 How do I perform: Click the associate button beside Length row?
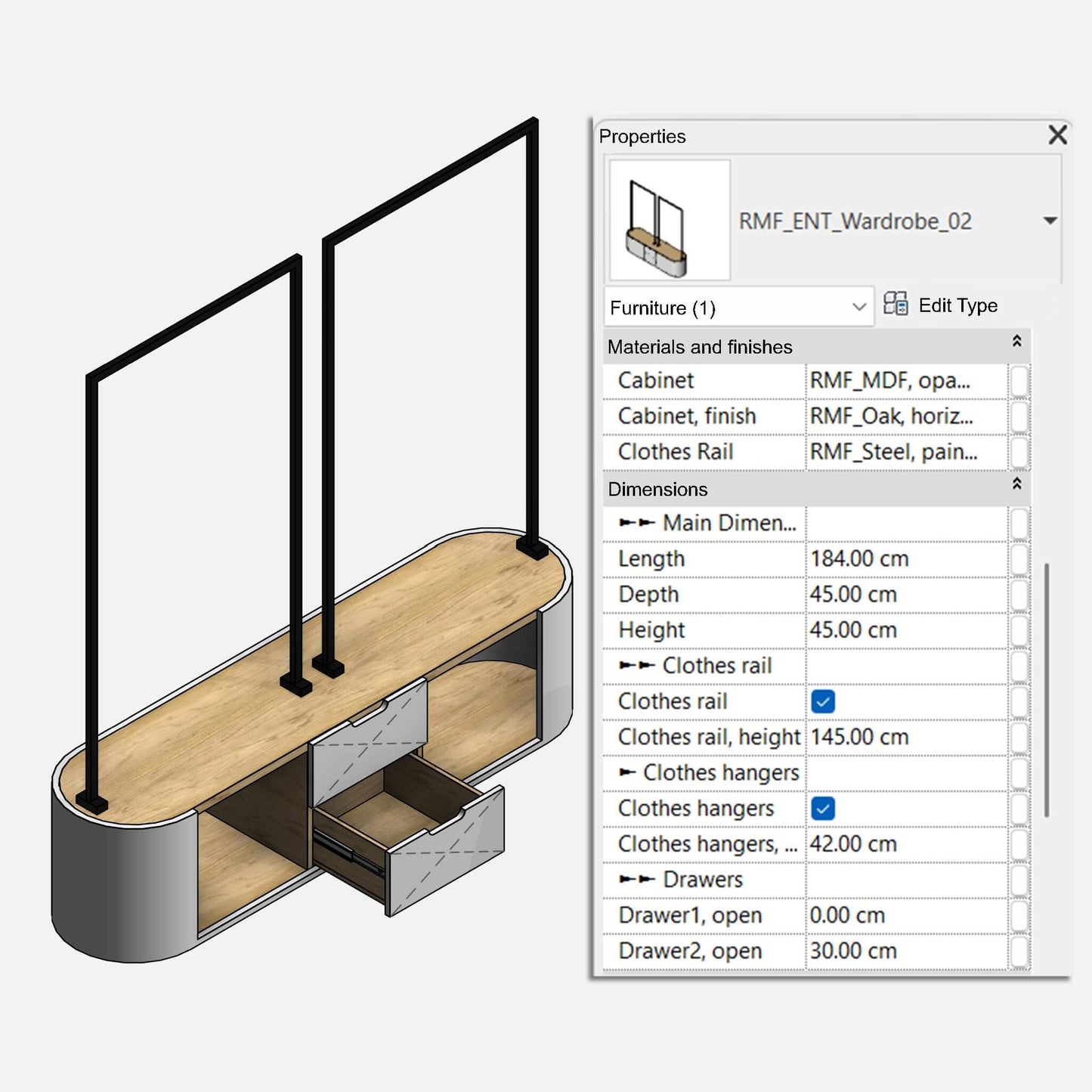pyautogui.click(x=1019, y=558)
